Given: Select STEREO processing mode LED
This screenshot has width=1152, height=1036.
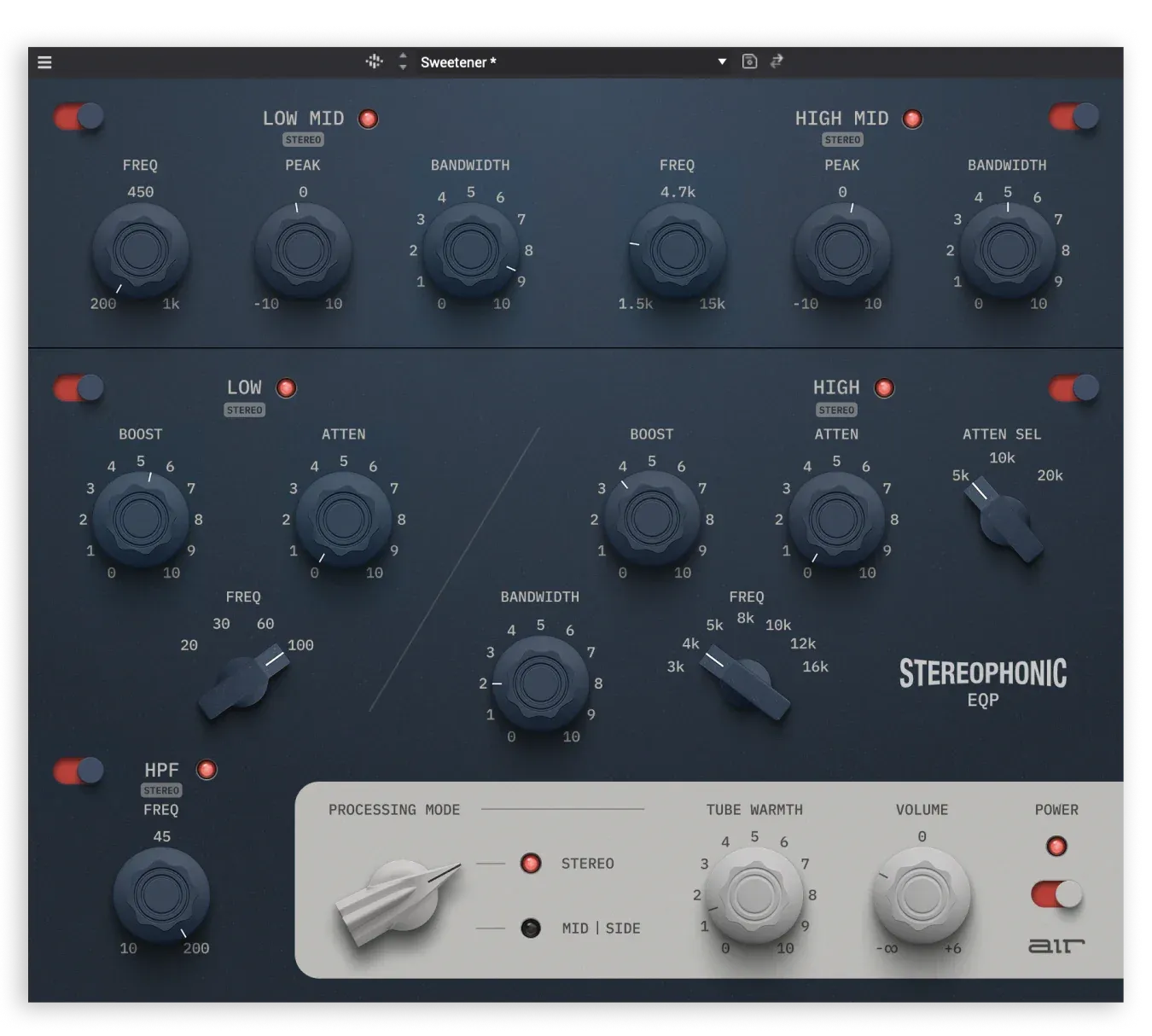Looking at the screenshot, I should coord(531,864).
